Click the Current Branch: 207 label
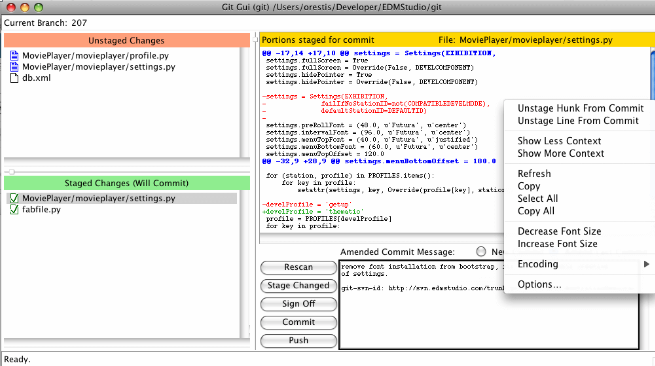 (x=46, y=23)
